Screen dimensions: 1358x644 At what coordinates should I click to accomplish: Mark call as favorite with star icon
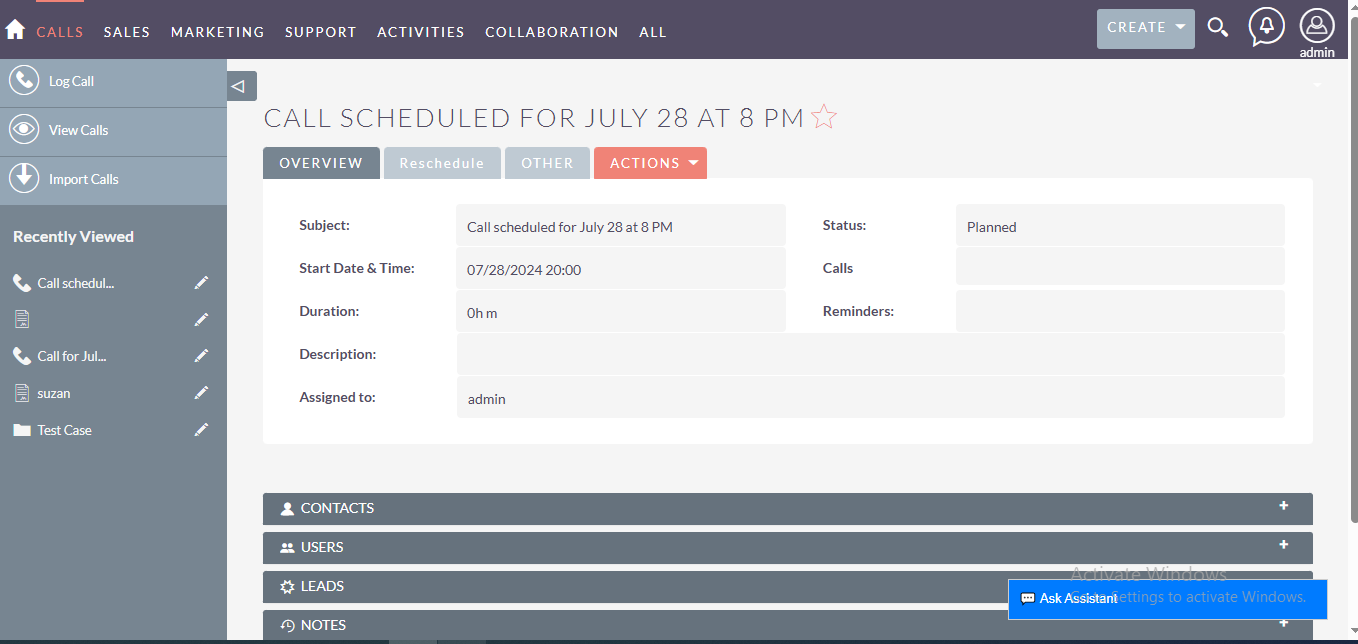point(824,118)
